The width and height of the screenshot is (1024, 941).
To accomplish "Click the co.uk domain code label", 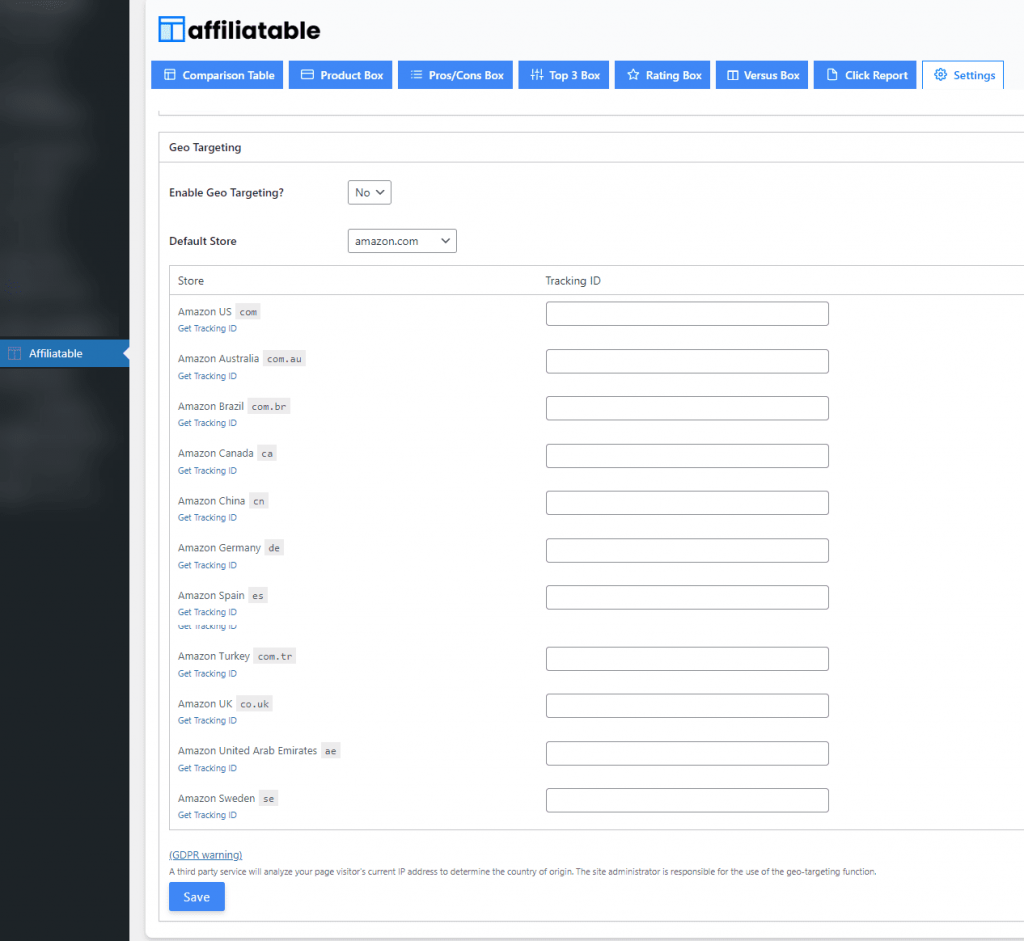I will click(x=254, y=704).
